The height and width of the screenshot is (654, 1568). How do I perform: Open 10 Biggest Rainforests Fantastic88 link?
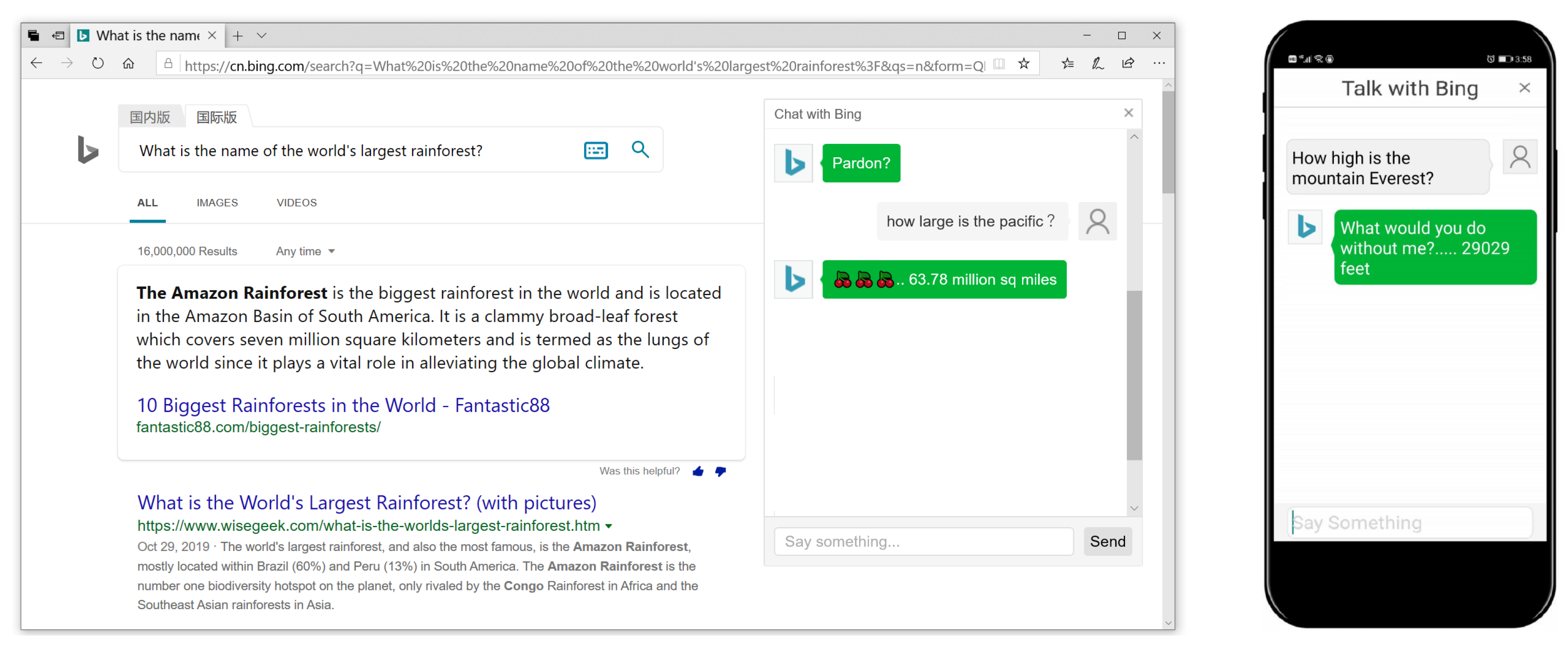pos(343,405)
